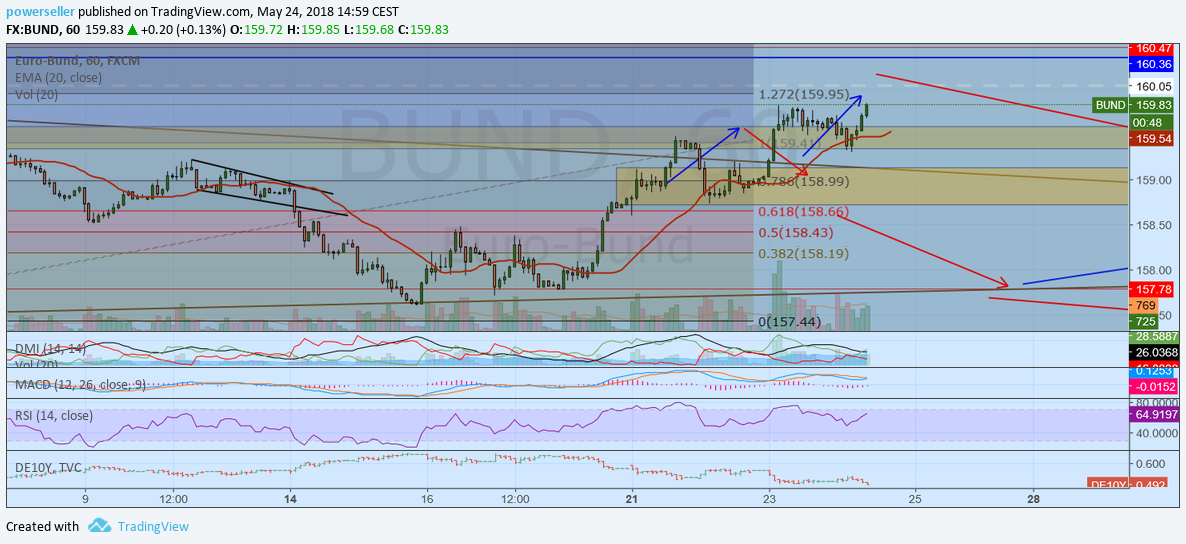Screen dimensions: 1186x544
Task: Select the May 24, 2018 14:59 CEST timestamp
Action: 328,12
